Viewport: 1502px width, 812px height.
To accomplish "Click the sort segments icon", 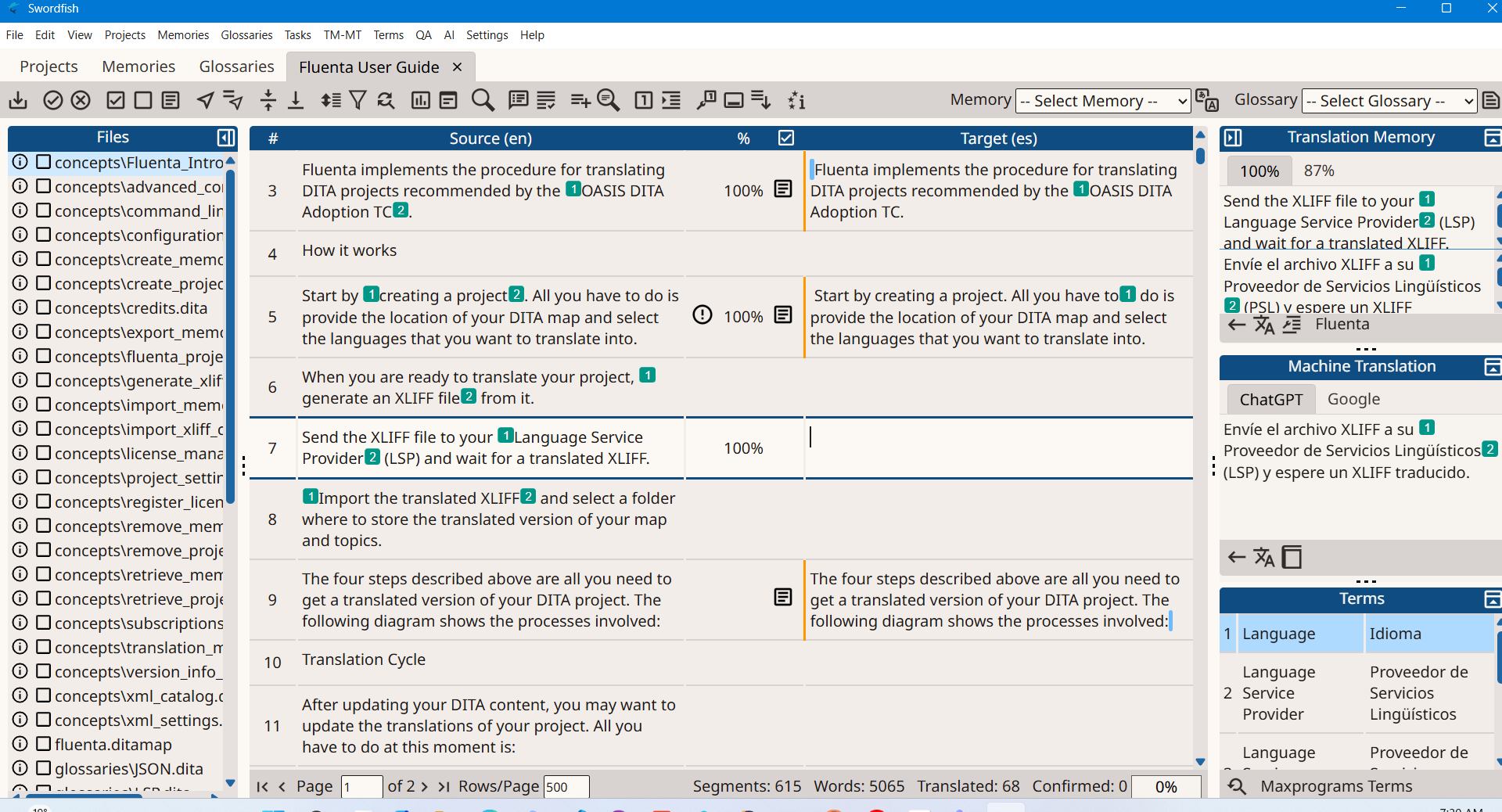I will click(x=331, y=100).
